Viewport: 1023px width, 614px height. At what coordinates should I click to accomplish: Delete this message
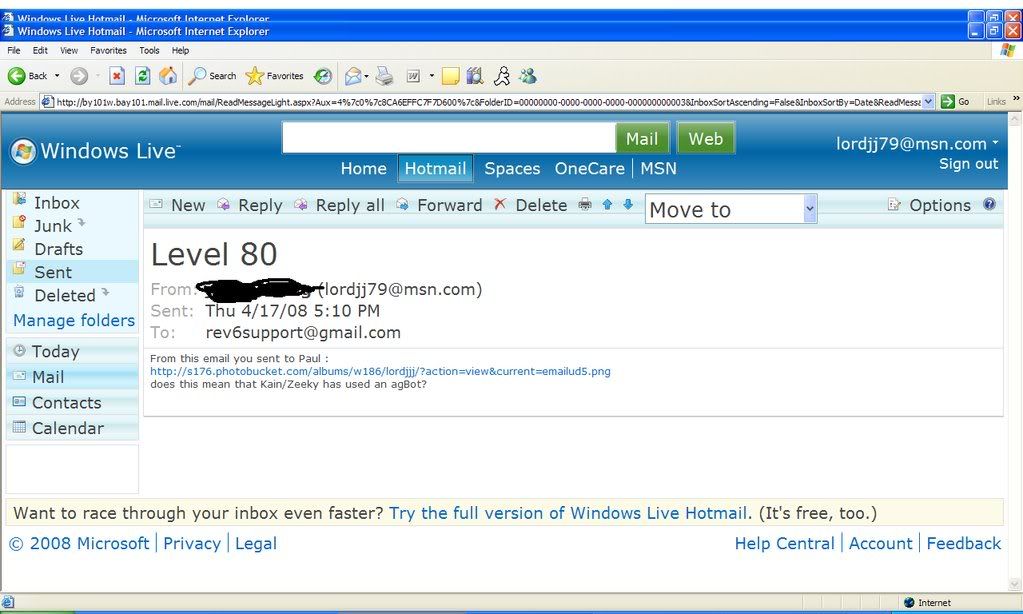[530, 205]
